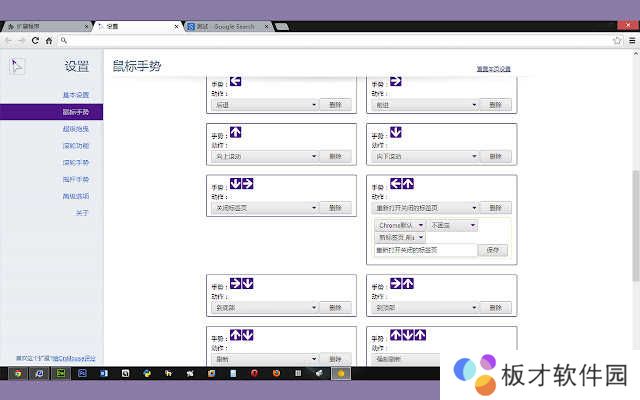Click the bookmark star in address bar
This screenshot has width=640, height=400.
pos(617,40)
